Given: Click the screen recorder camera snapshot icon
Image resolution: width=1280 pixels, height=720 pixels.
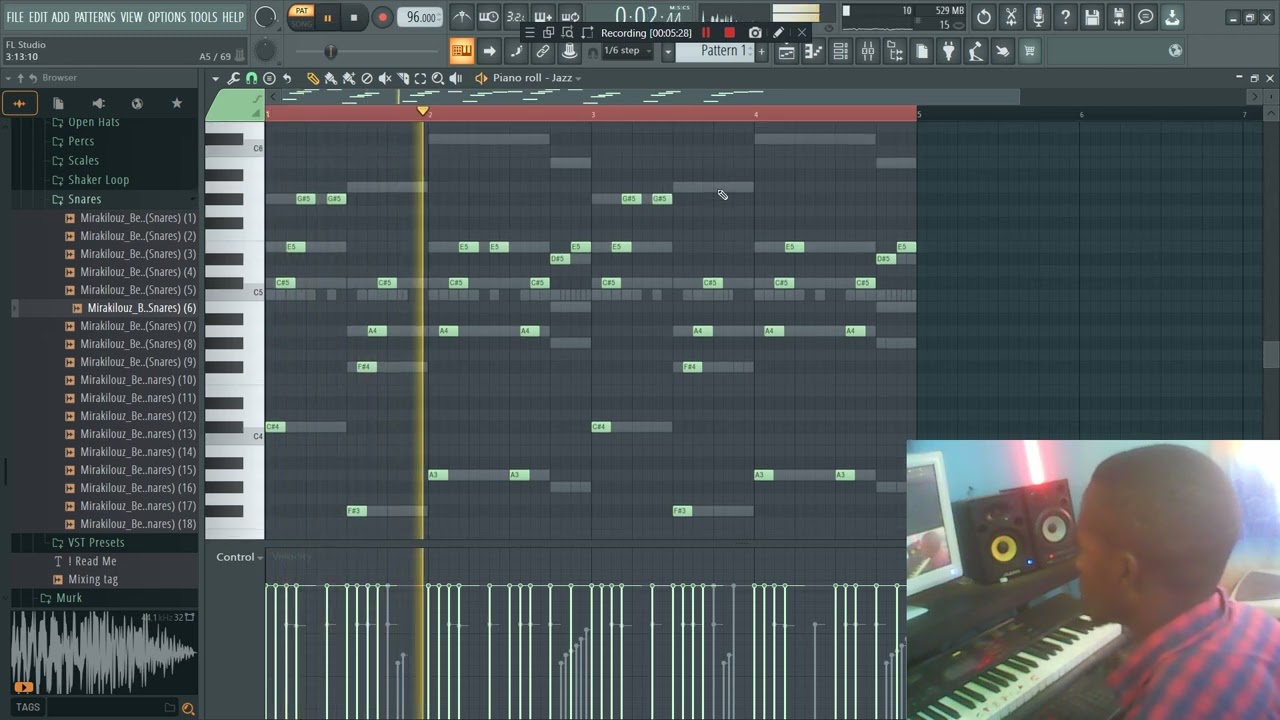Looking at the screenshot, I should pyautogui.click(x=755, y=33).
